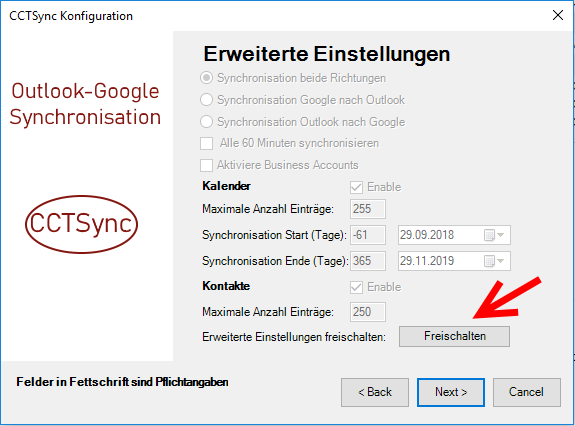Go to the Next step

coord(451,392)
